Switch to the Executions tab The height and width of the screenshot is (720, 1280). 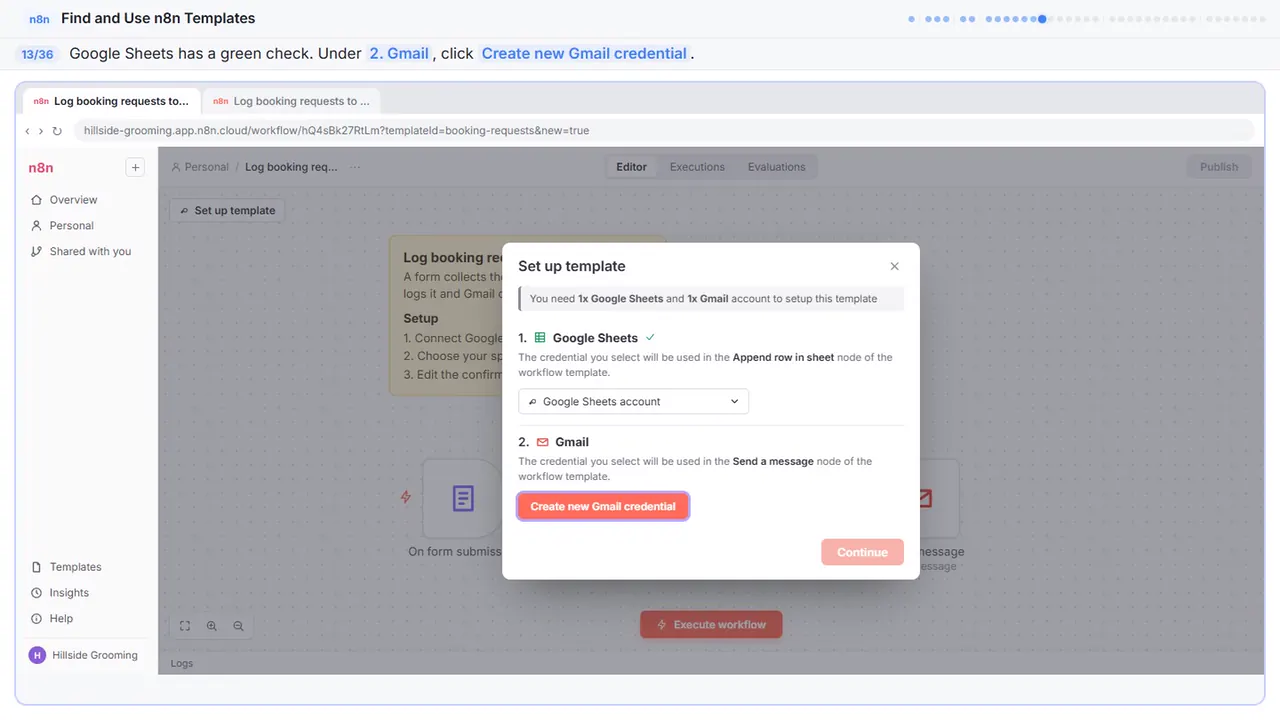point(697,167)
